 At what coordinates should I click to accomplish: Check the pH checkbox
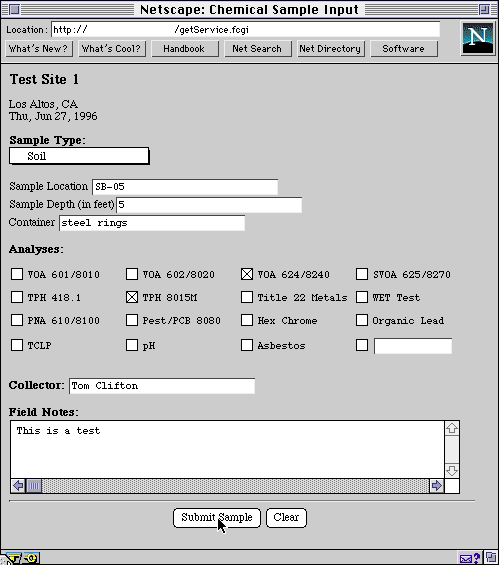point(132,345)
